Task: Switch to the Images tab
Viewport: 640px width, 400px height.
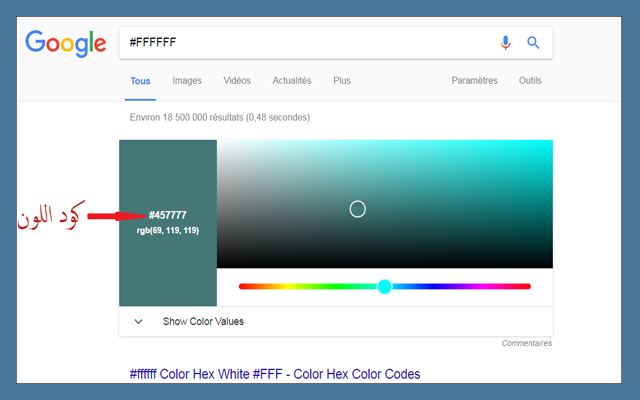Action: (x=187, y=81)
